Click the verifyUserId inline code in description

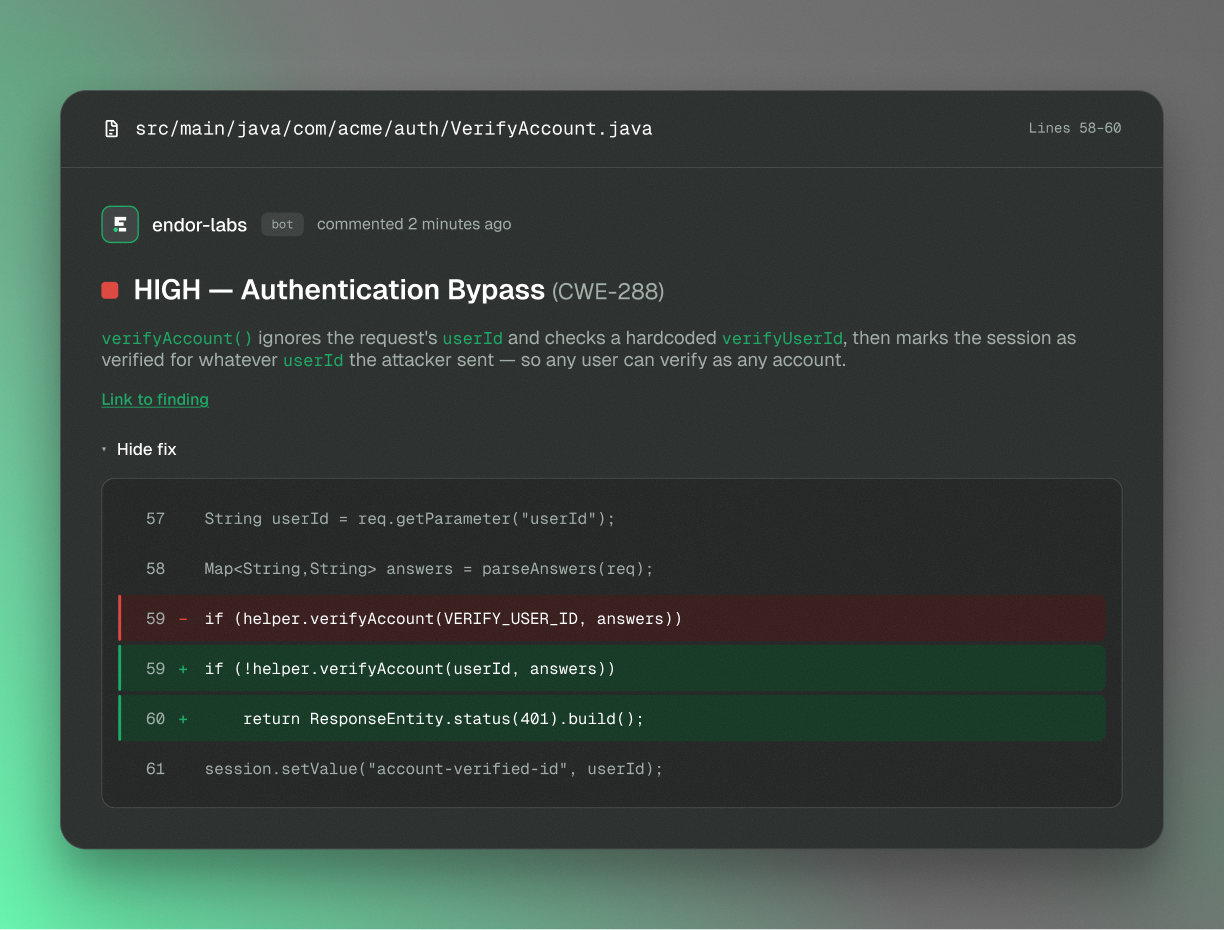pos(782,338)
